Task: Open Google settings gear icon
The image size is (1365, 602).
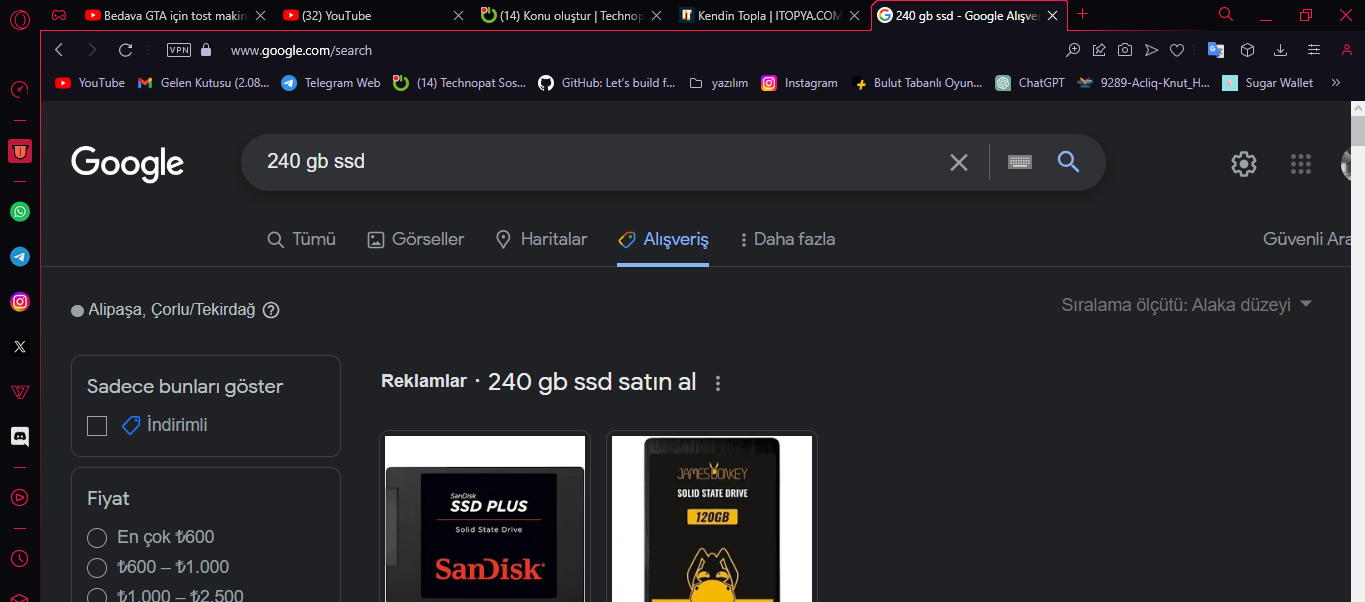Action: coord(1244,164)
